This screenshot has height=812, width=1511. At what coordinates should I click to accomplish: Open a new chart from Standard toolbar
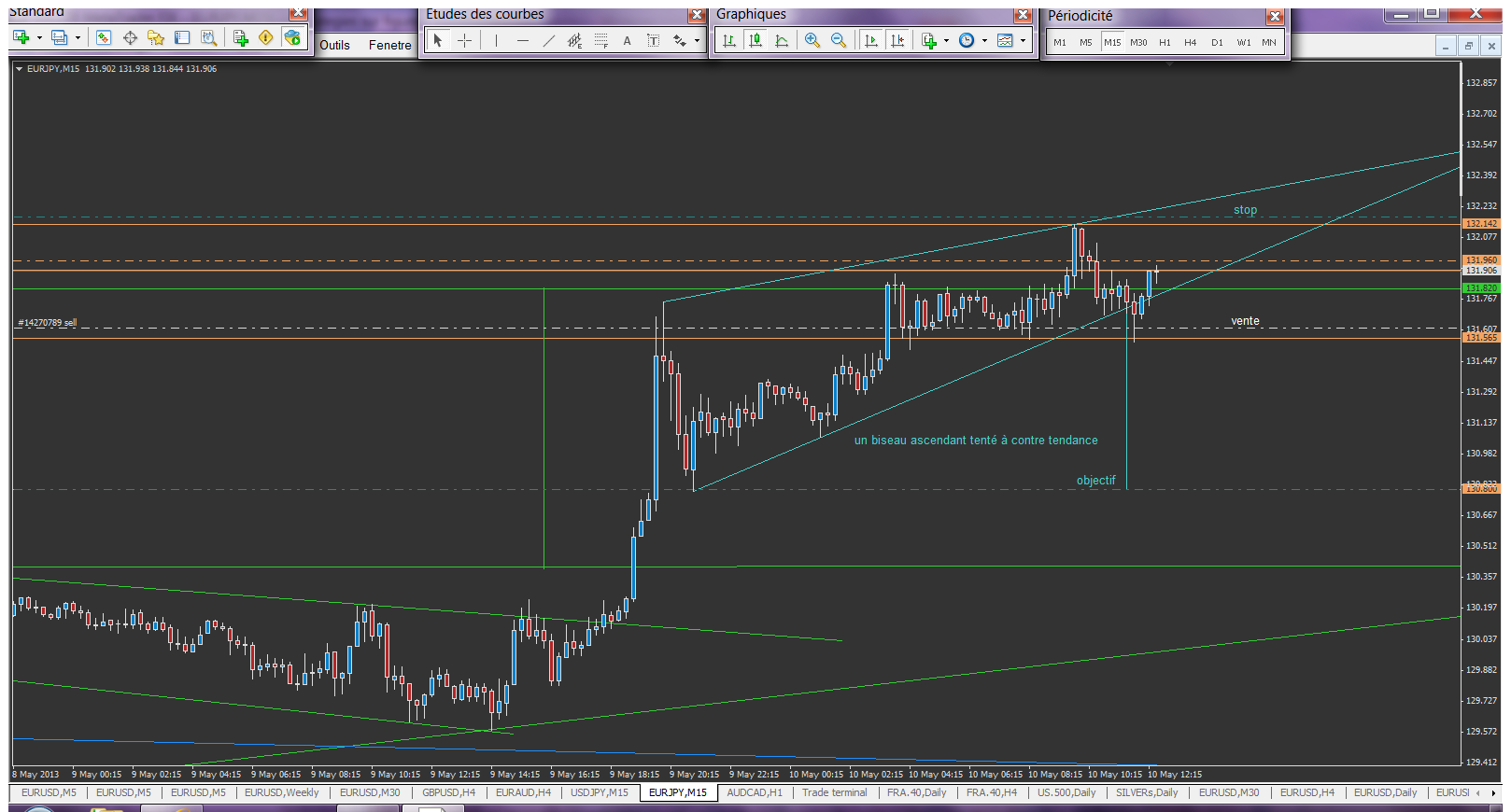point(21,37)
